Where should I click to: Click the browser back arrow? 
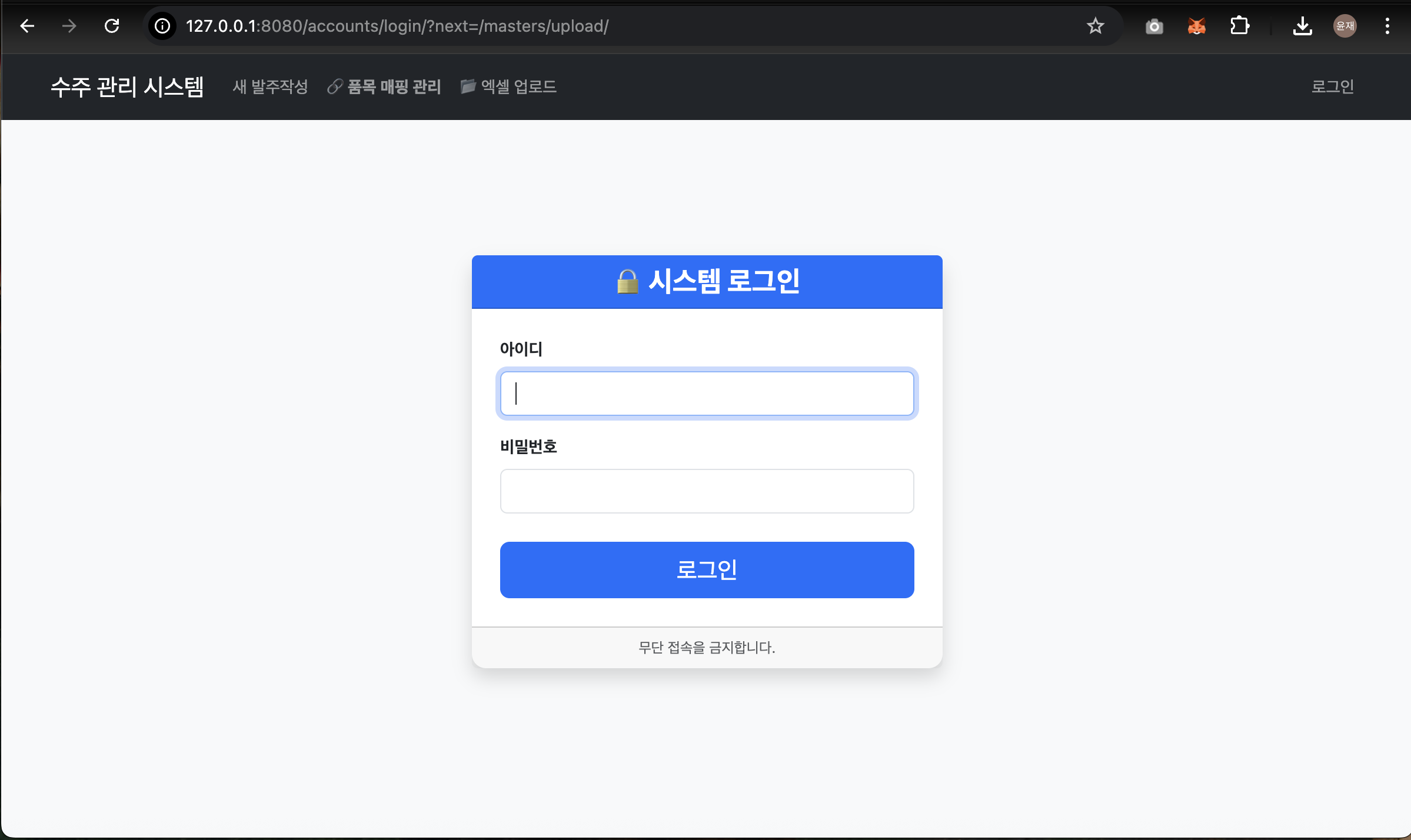27,26
